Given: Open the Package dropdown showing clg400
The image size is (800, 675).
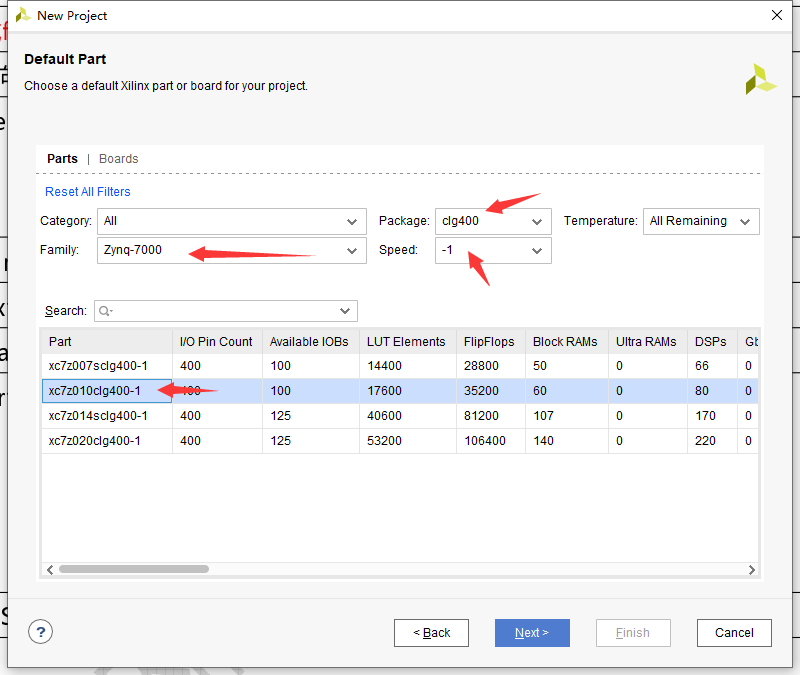Looking at the screenshot, I should tap(493, 221).
